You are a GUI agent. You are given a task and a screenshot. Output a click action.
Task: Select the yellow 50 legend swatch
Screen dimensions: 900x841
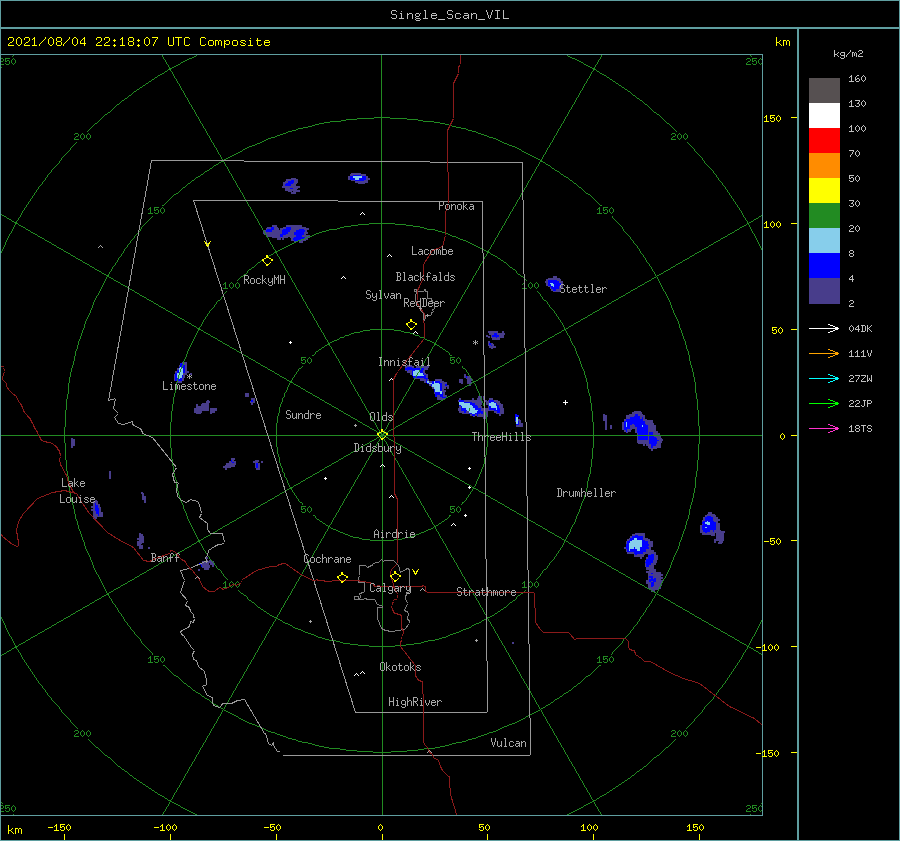[824, 191]
